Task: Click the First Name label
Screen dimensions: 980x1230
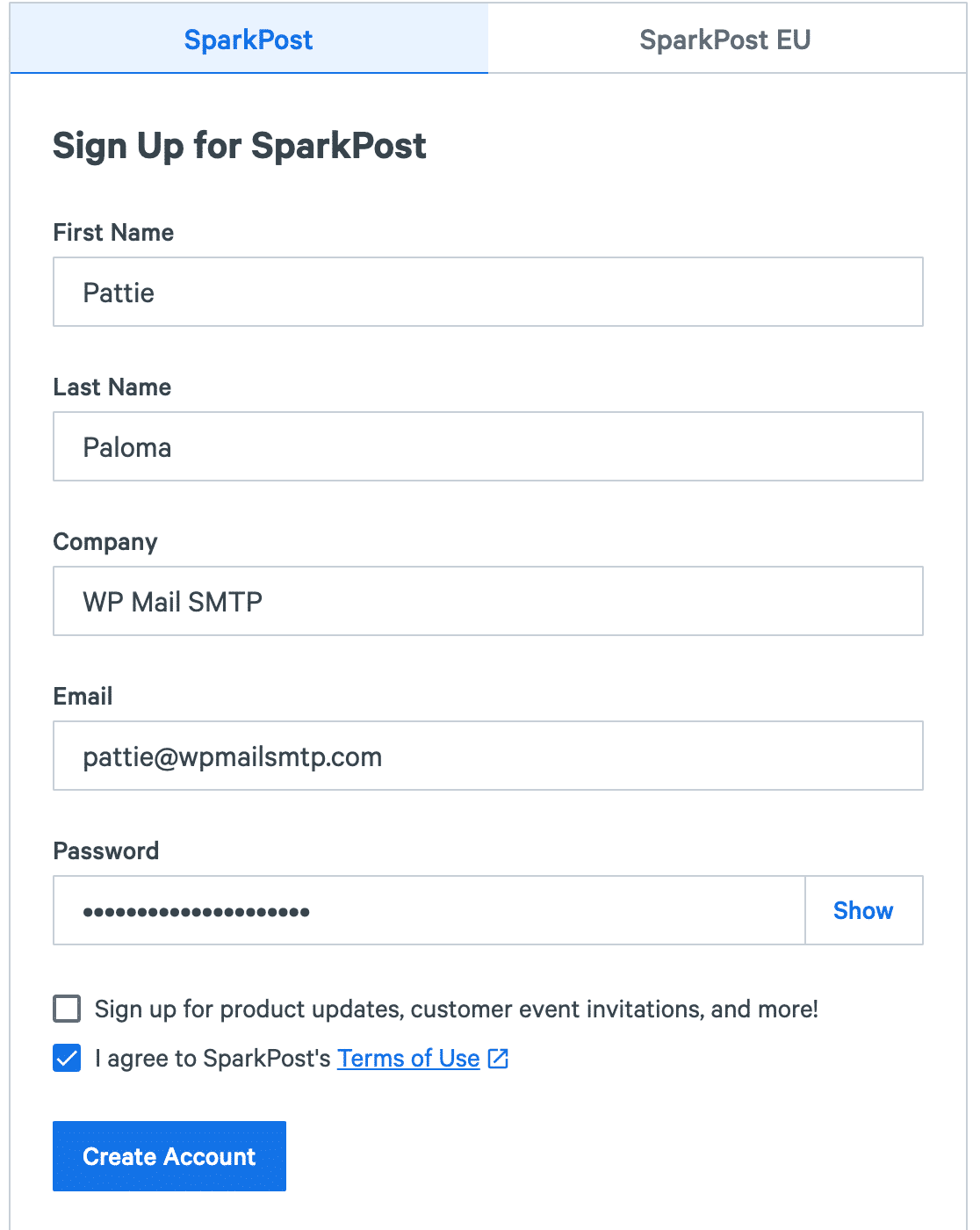Action: coord(113,232)
